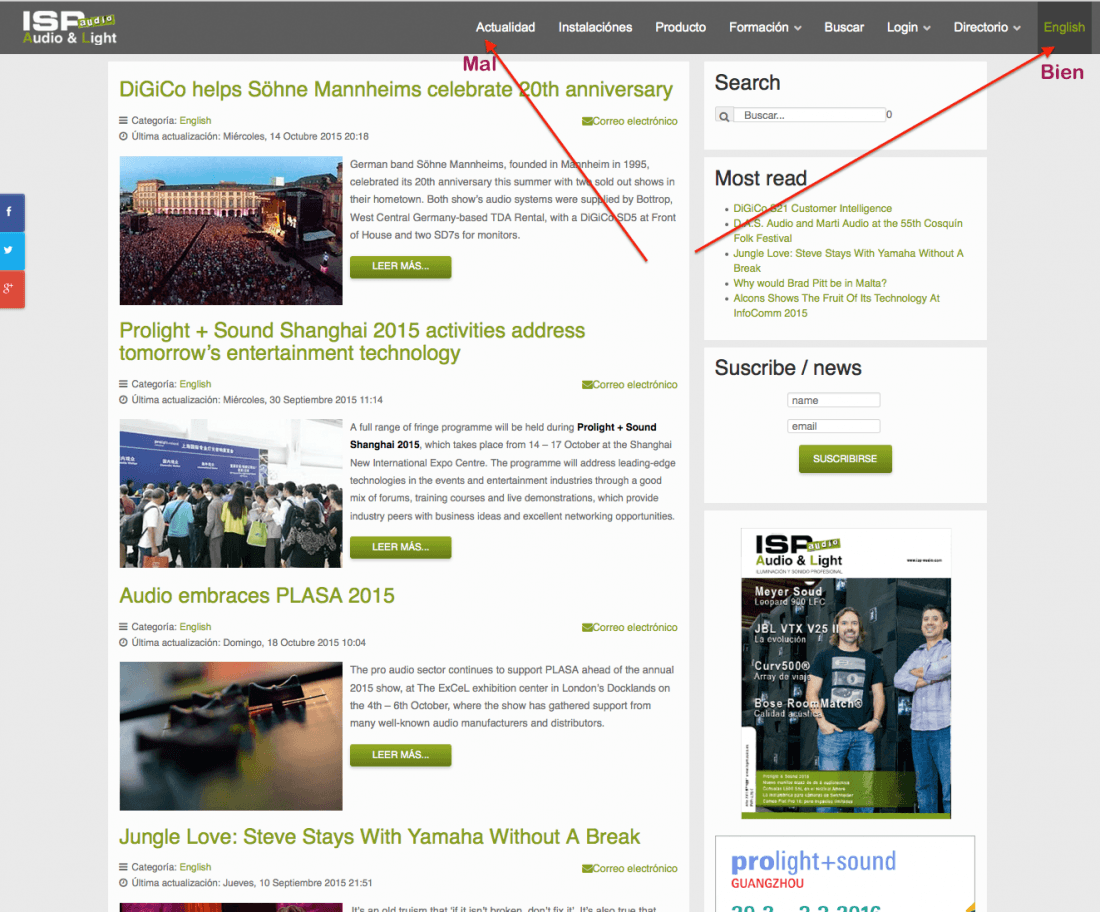Open the Actualidad menu item

(x=505, y=27)
